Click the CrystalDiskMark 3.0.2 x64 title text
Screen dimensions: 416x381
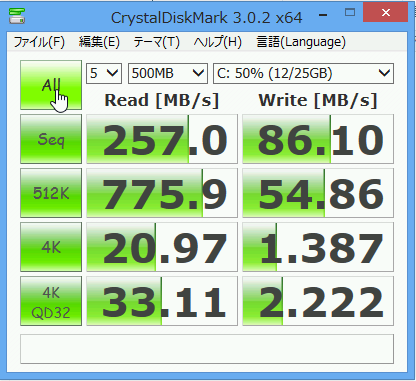coord(207,17)
